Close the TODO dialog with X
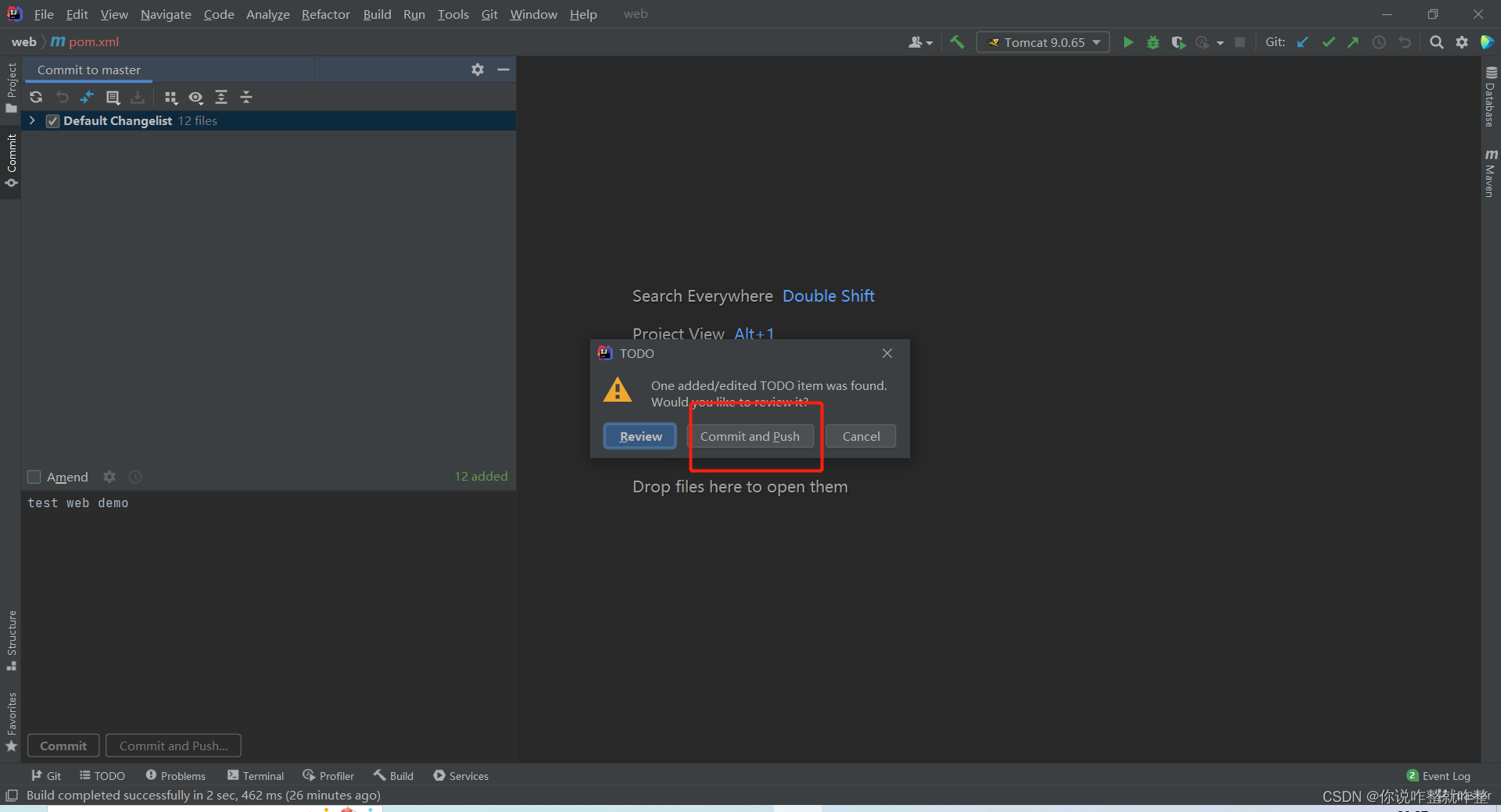 [x=887, y=353]
